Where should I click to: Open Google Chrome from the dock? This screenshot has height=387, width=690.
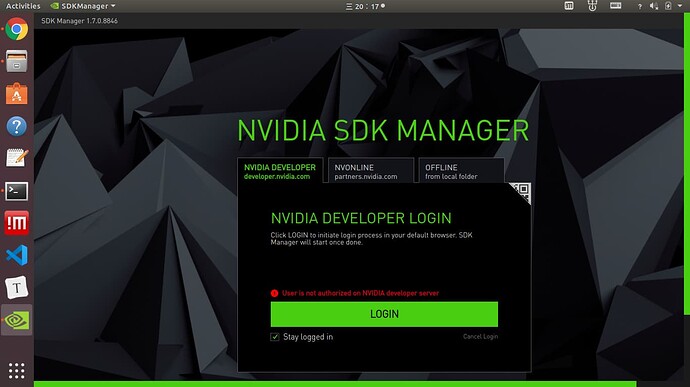17,29
